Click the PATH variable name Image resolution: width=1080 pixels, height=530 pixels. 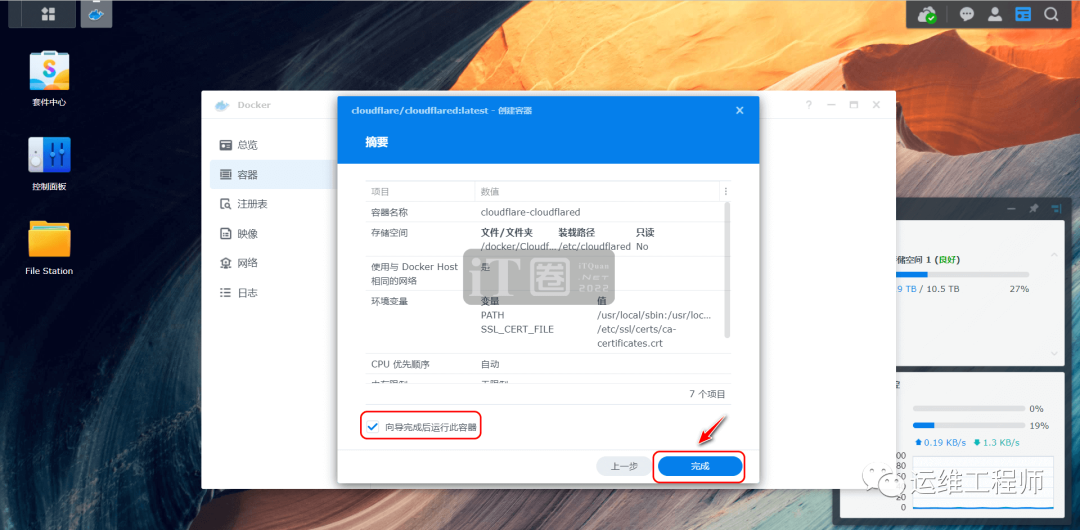pos(492,315)
